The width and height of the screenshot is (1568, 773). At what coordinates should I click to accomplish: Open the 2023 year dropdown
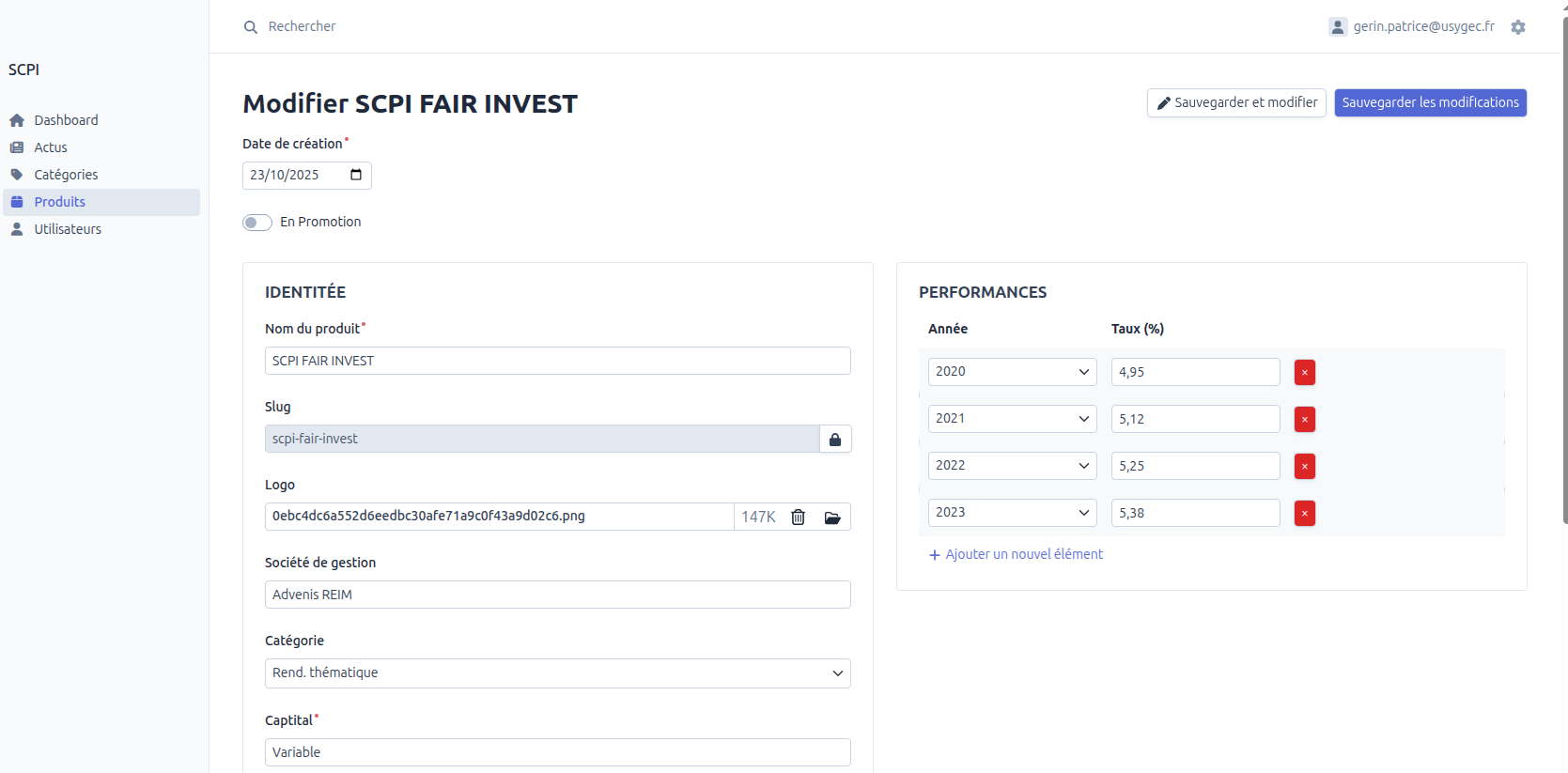(1011, 513)
